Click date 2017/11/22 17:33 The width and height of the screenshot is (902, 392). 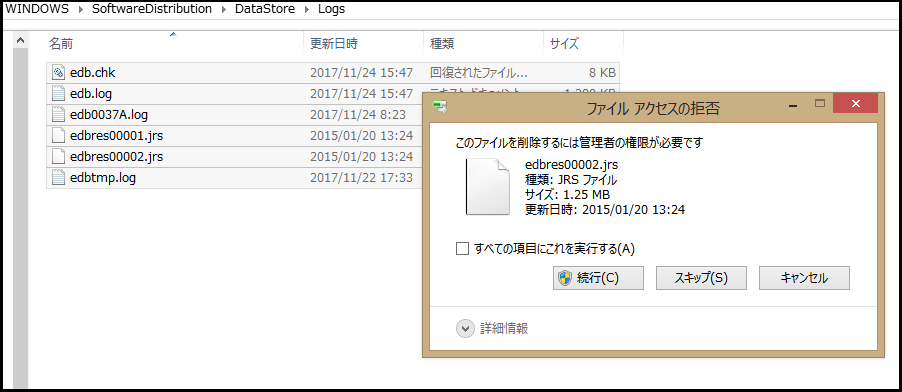click(x=361, y=178)
